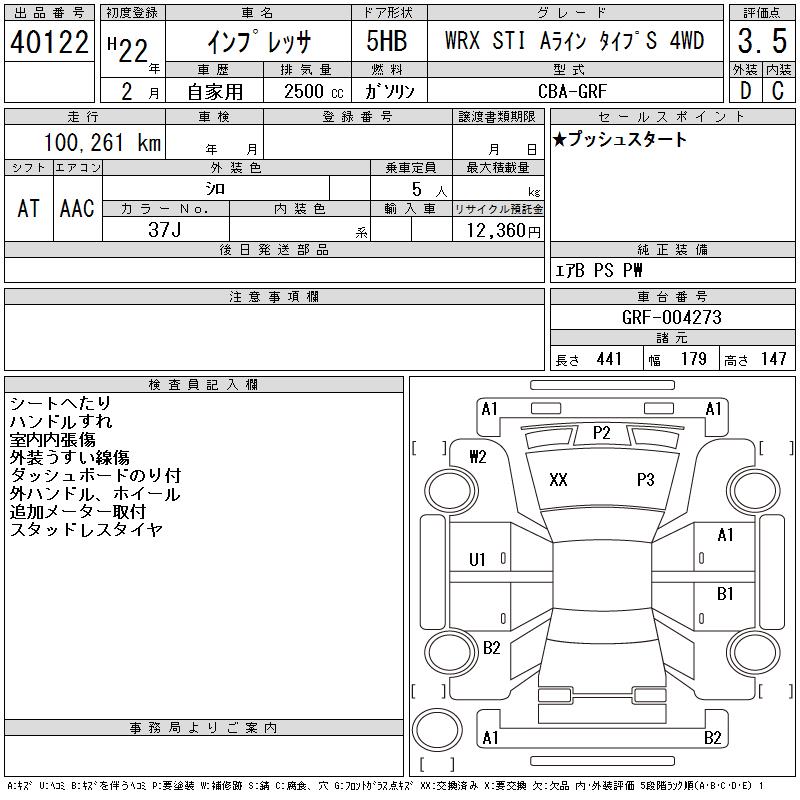Click the lot number 40122
Viewport: 800px width, 800px height.
click(49, 42)
